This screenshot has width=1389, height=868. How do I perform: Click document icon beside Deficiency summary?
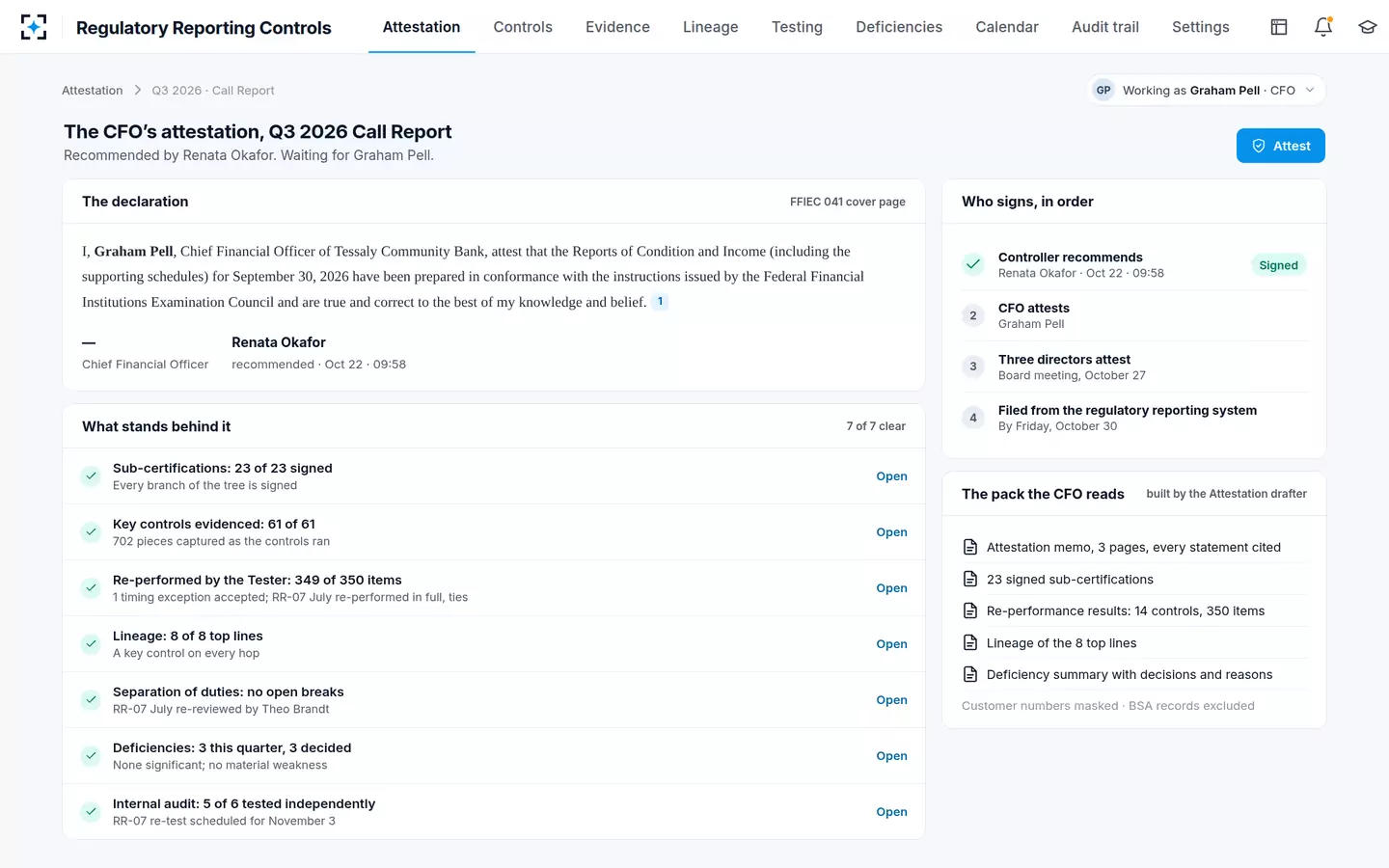click(x=970, y=674)
